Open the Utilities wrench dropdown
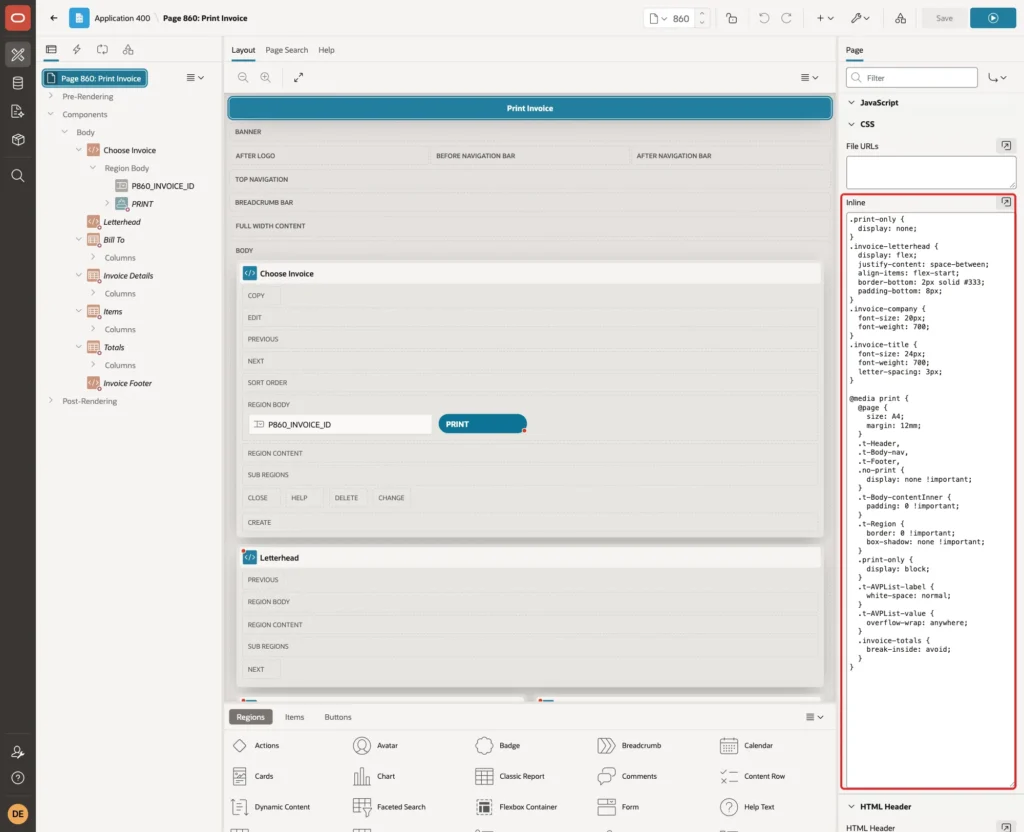Viewport: 1024px width, 832px height. pyautogui.click(x=860, y=18)
